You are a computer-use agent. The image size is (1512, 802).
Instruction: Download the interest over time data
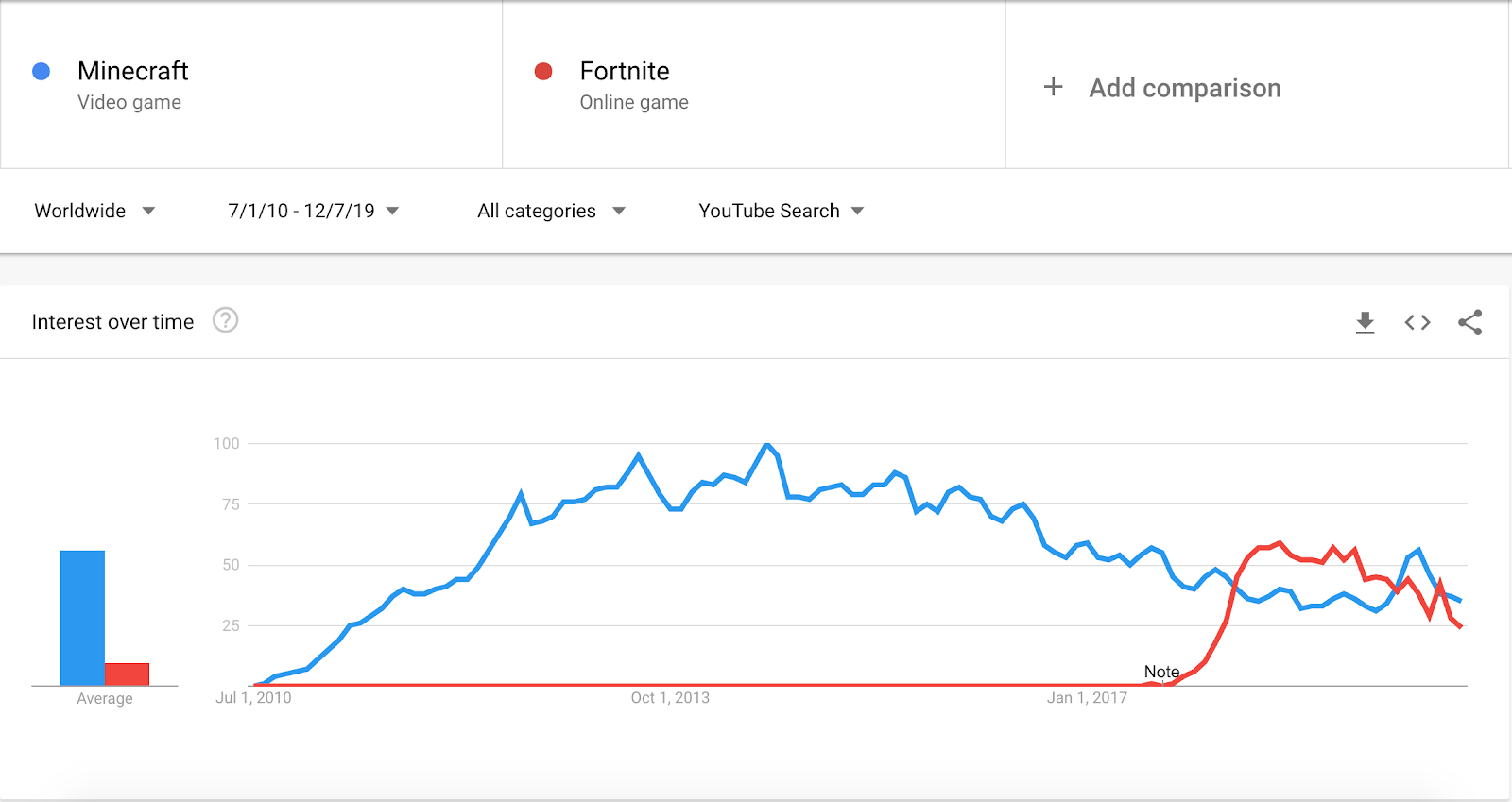[1365, 323]
